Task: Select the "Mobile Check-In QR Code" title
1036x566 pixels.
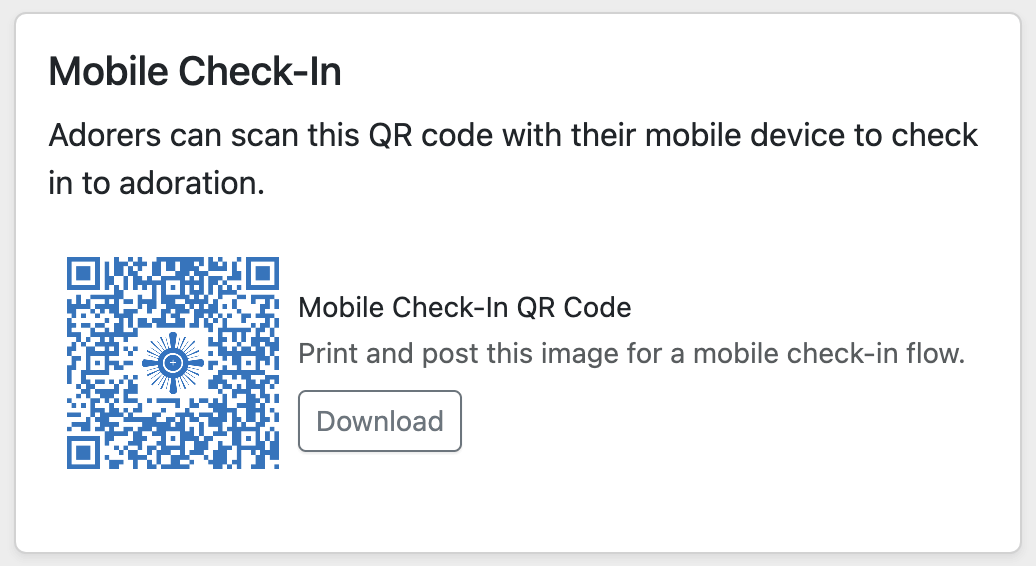Action: (465, 307)
